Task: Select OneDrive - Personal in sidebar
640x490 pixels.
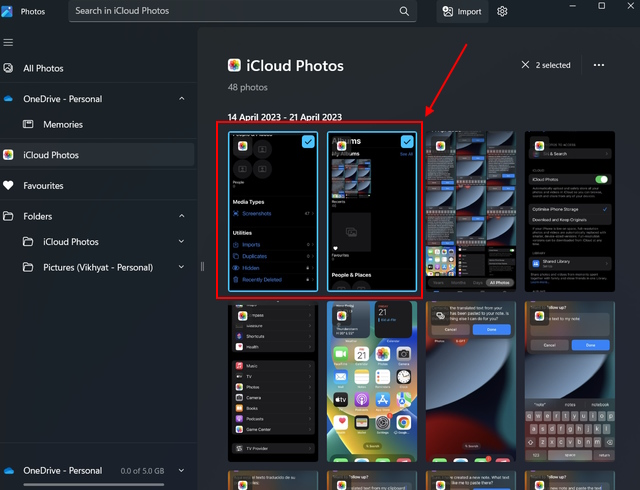Action: coord(63,99)
